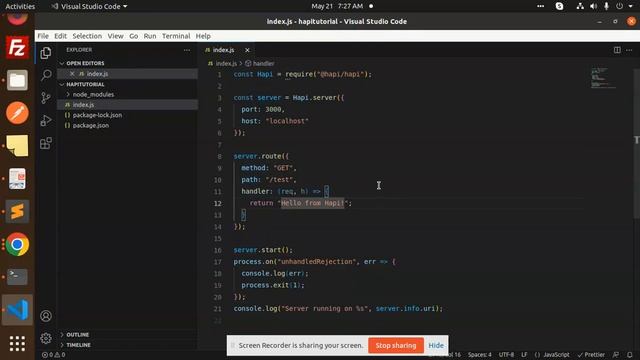Click the feedback icon in status bar
Screen dimensions: 640x360
click(x=616, y=355)
